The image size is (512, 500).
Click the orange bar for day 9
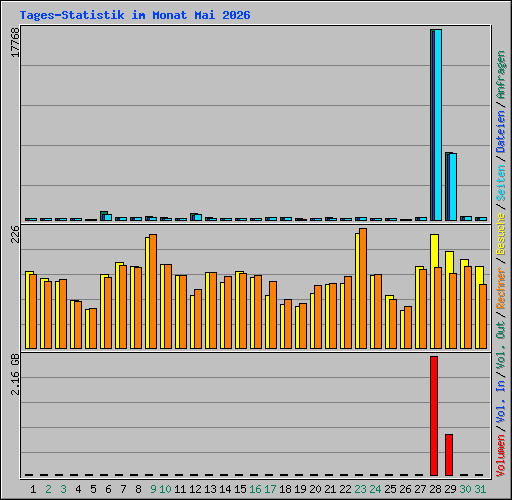click(153, 291)
